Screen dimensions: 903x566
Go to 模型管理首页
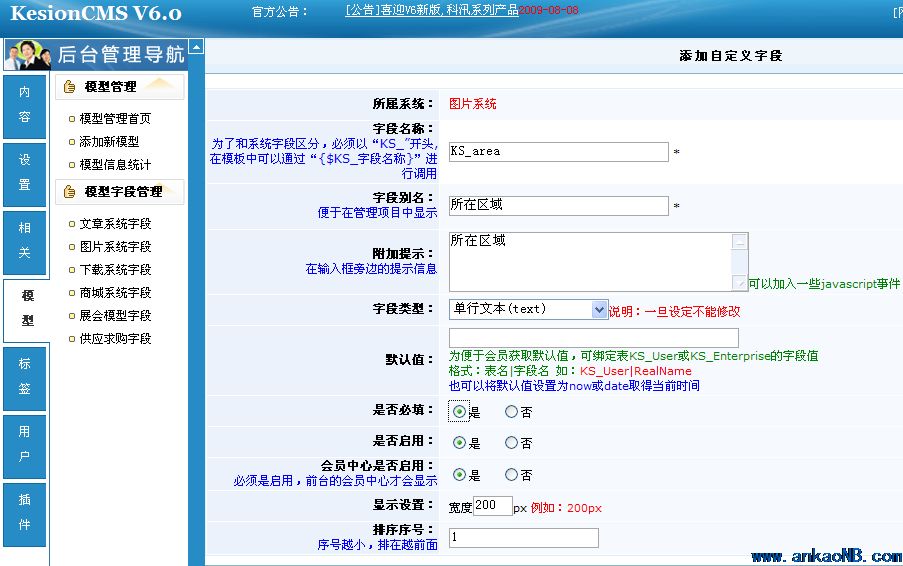pyautogui.click(x=115, y=119)
